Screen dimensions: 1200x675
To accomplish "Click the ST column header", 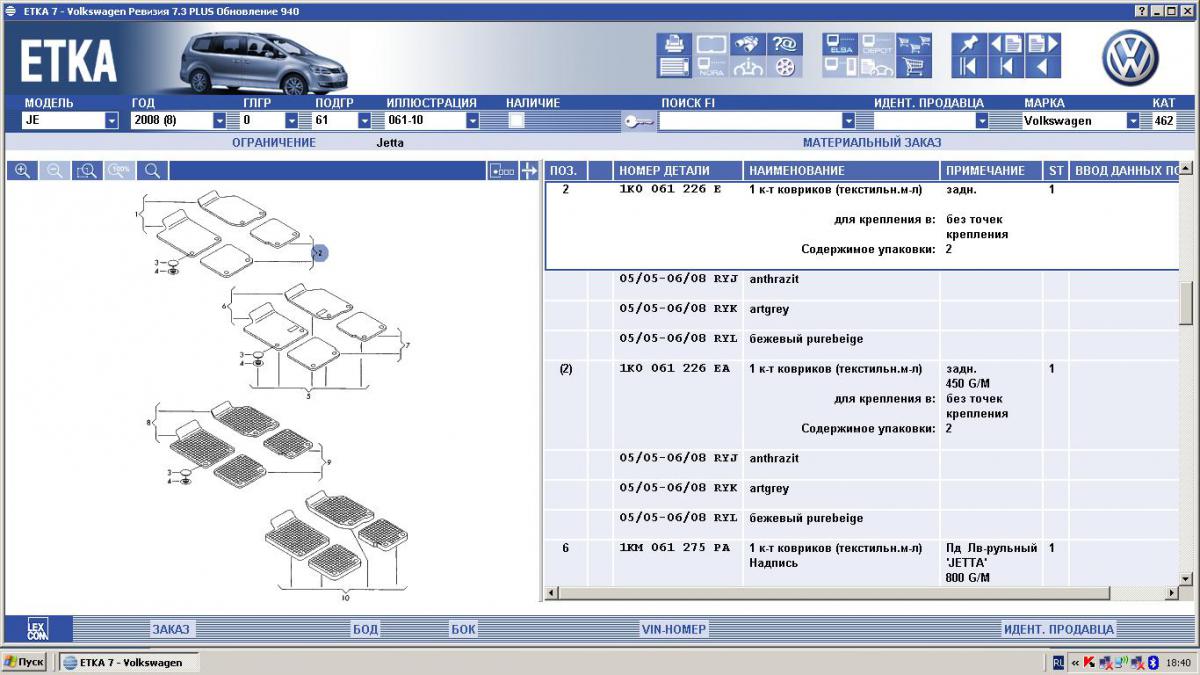I will point(1057,171).
